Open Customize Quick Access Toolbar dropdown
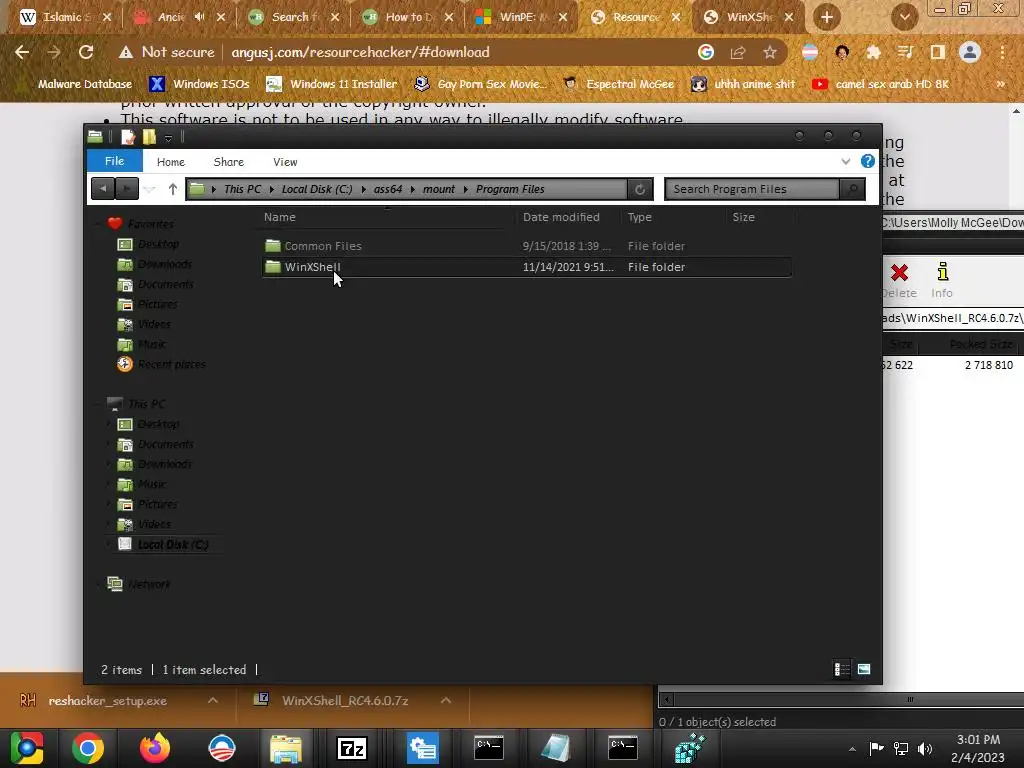This screenshot has height=768, width=1024. point(168,137)
